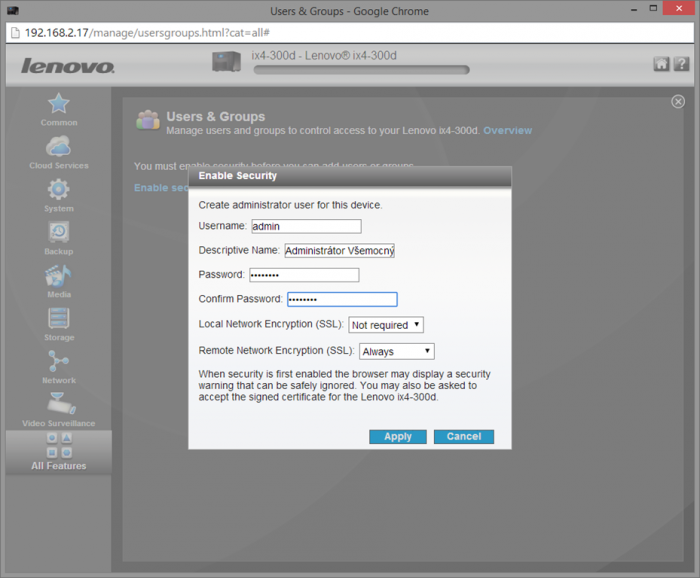Open the Common sidebar icon
The image size is (700, 578).
click(58, 104)
